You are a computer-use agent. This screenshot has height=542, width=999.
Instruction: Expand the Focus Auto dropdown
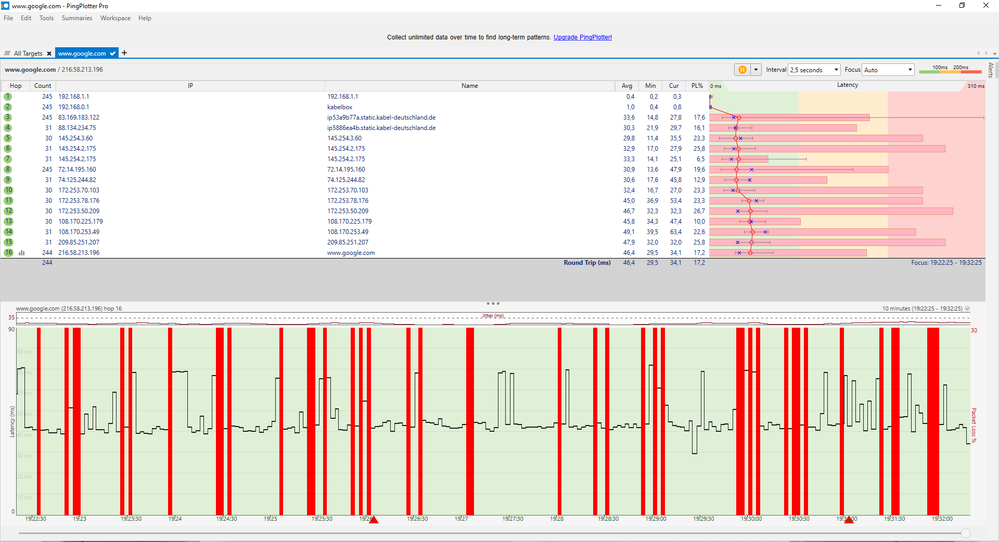[888, 70]
